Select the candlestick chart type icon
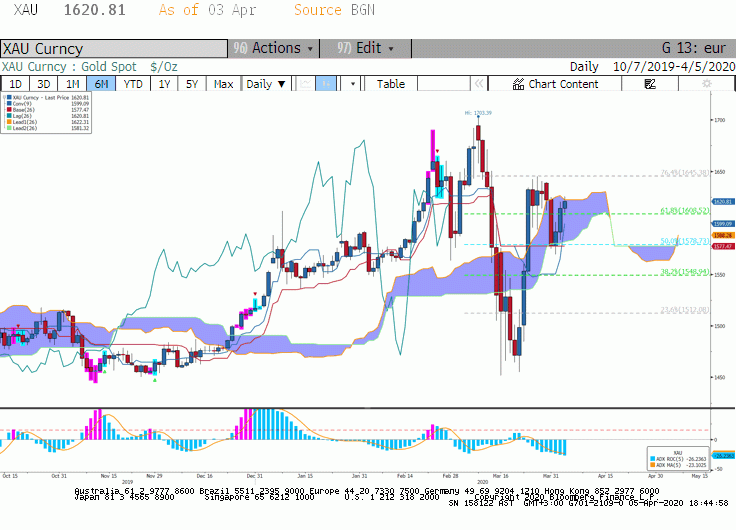The width and height of the screenshot is (736, 530). 326,84
